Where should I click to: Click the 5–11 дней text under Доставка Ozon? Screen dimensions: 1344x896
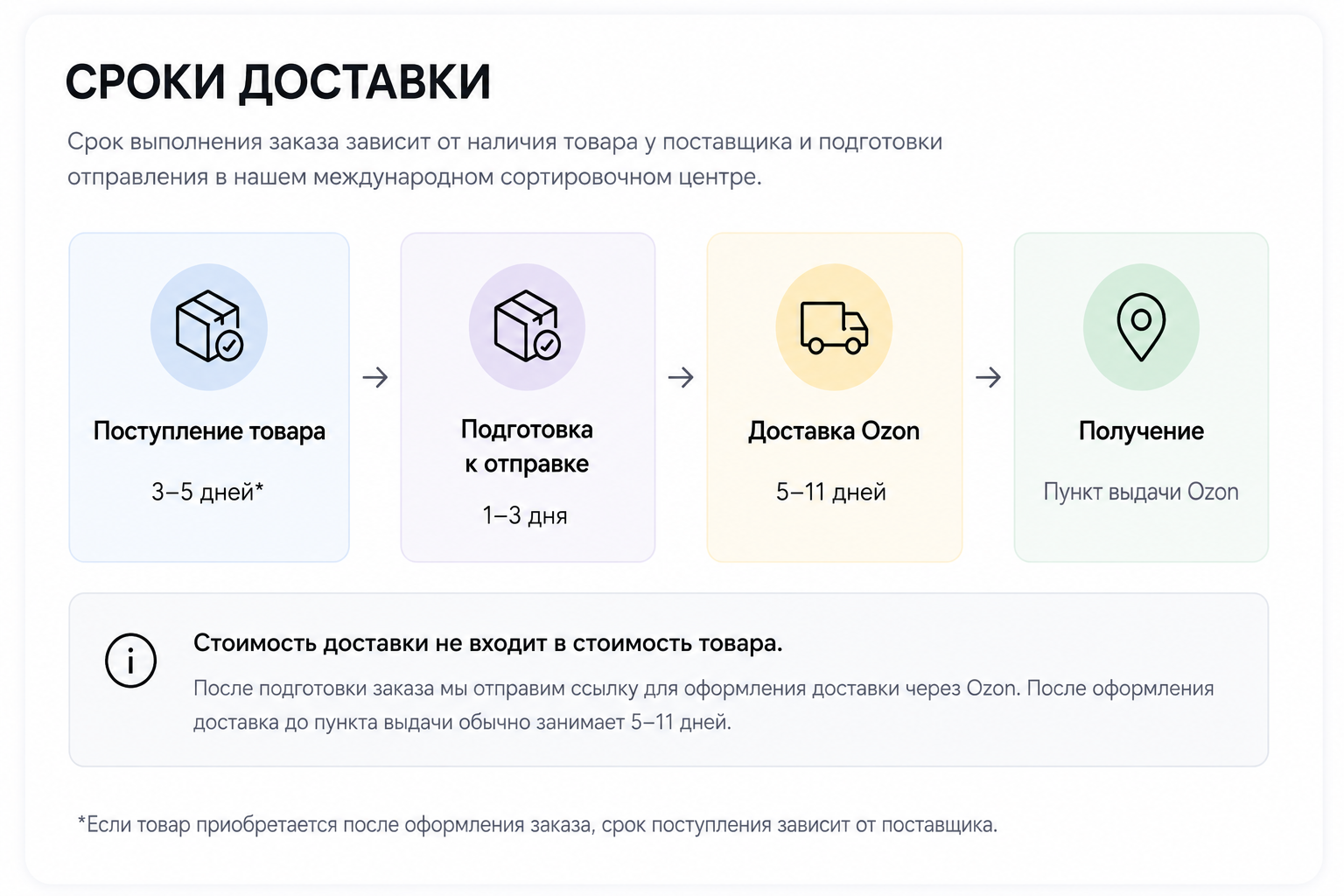click(x=831, y=492)
